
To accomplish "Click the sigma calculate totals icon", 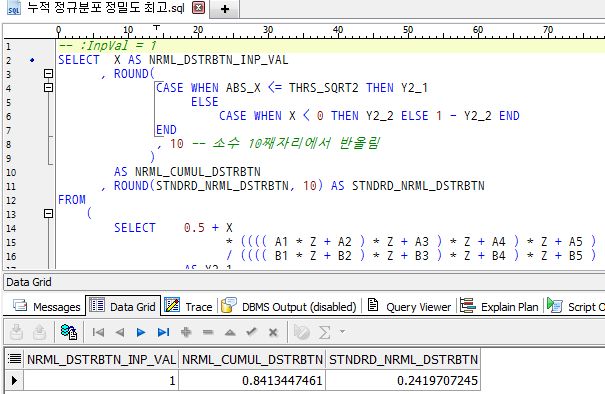I will (324, 332).
